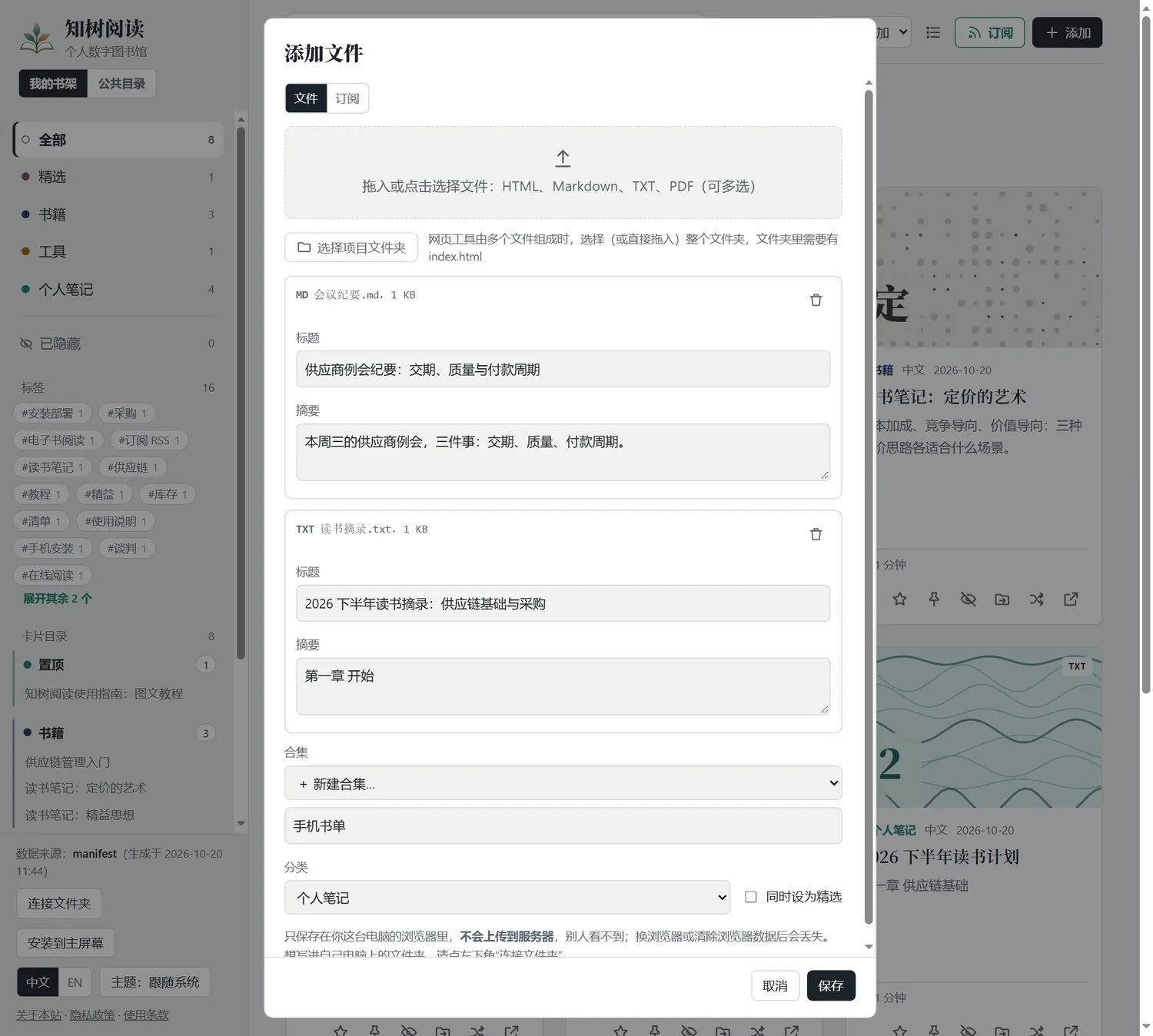Viewport: 1153px width, 1036px height.
Task: Filter by tag #采购
Action: 127,413
